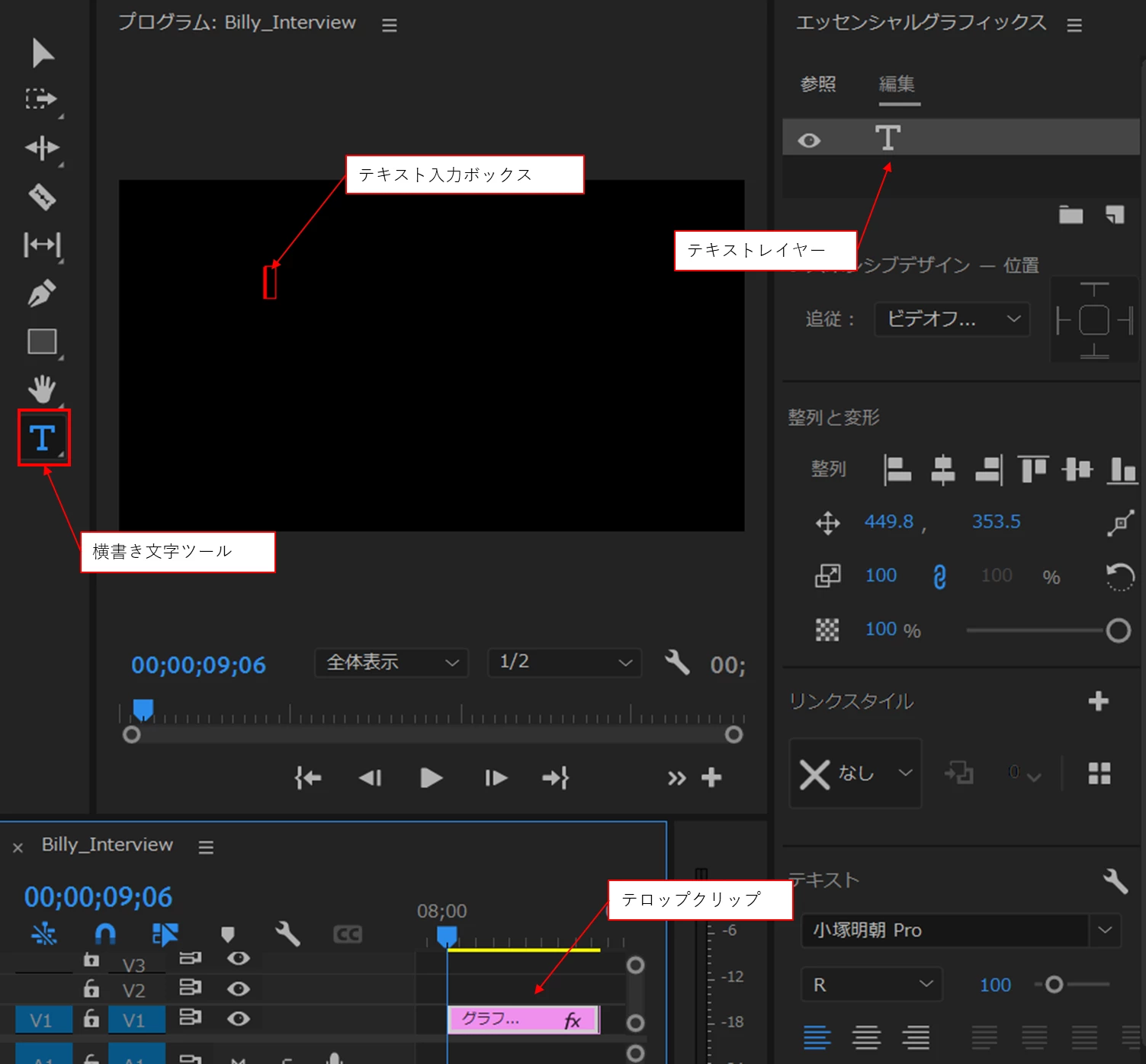The image size is (1146, 1064).
Task: Step back one frame
Action: (371, 778)
